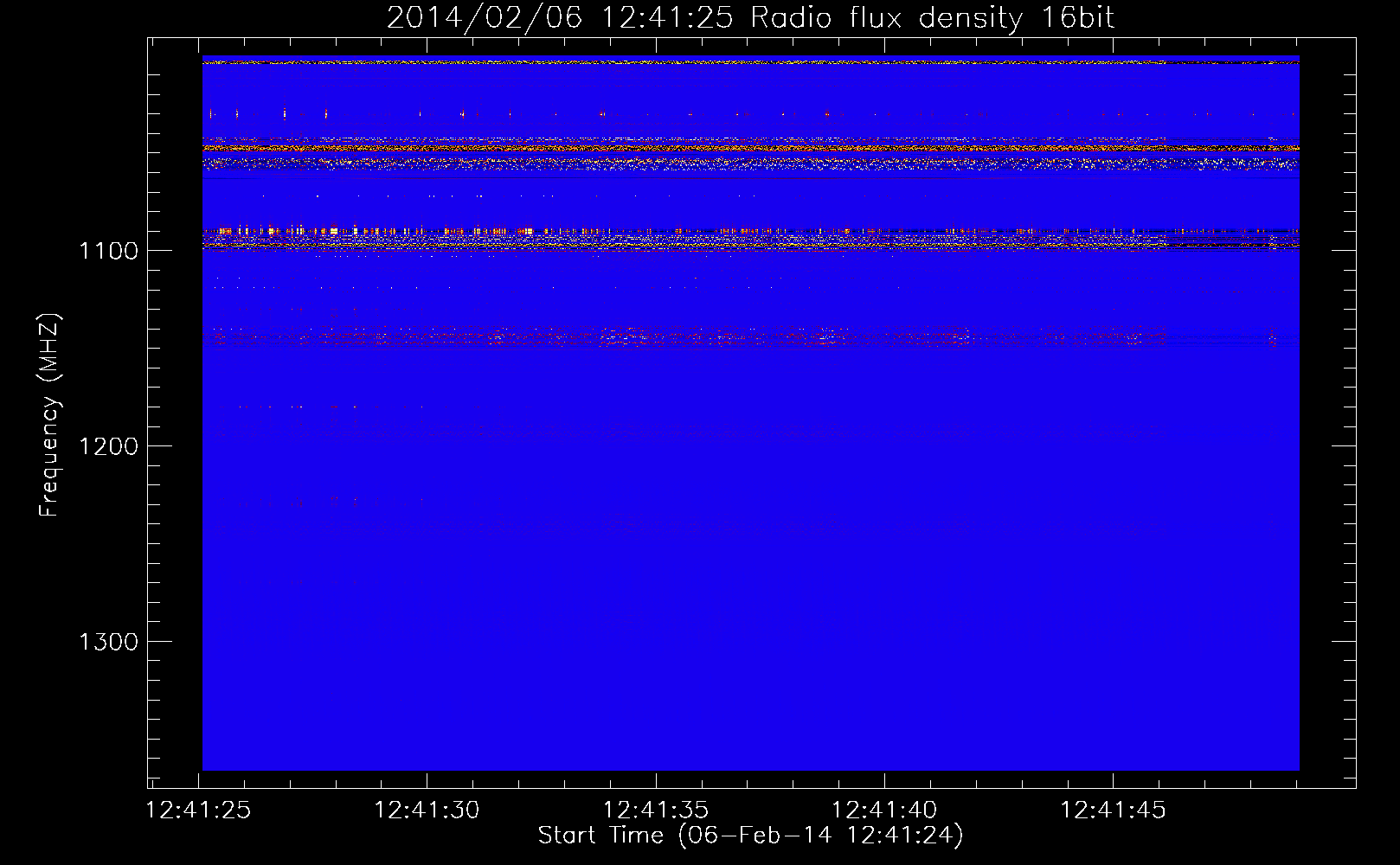Click the 12:41:45 time tick label
The image size is (1400, 865).
tap(1113, 811)
